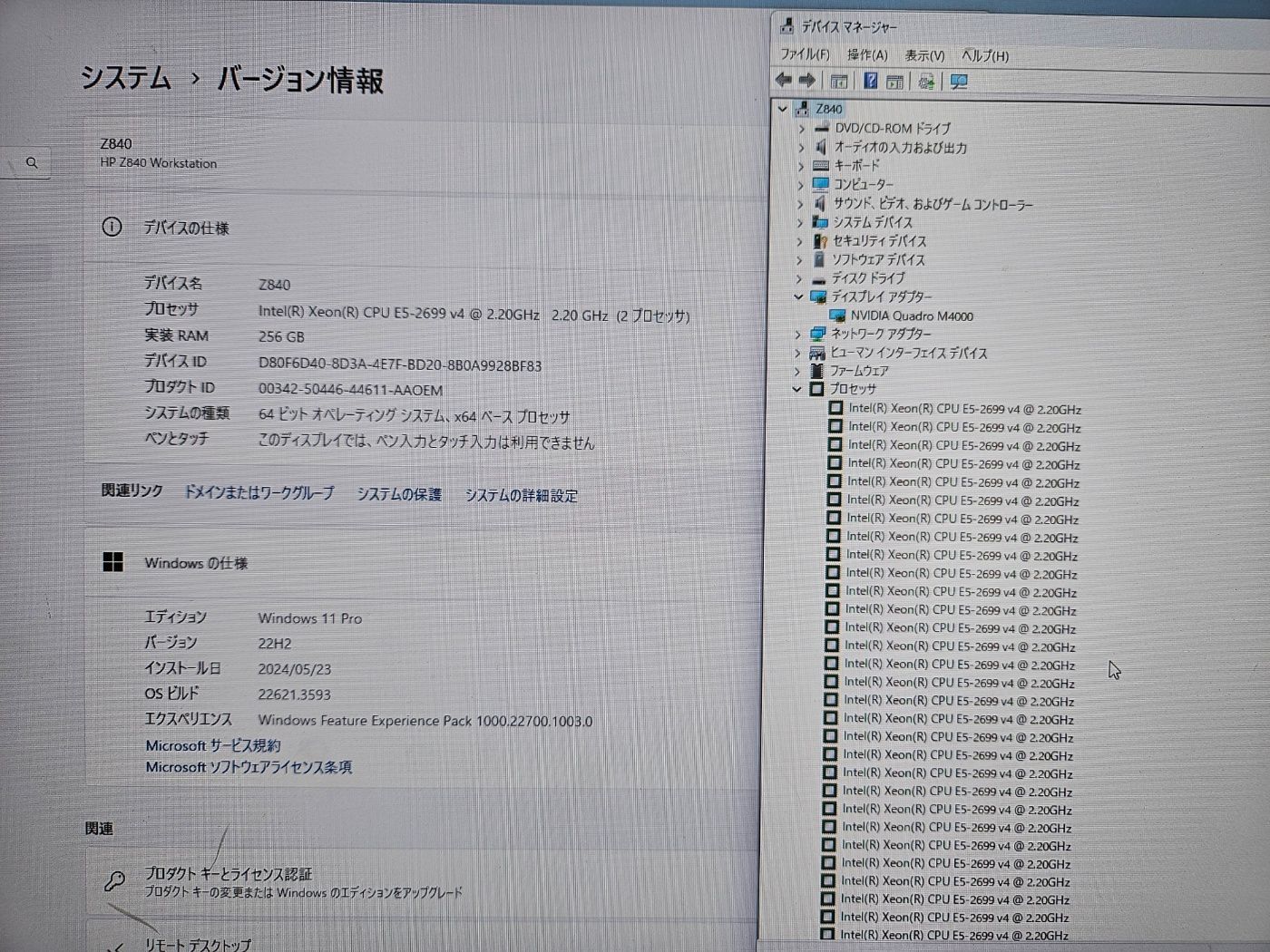Click the Back arrow in Device Manager toolbar
Screen dimensions: 1270x952
pos(784,81)
